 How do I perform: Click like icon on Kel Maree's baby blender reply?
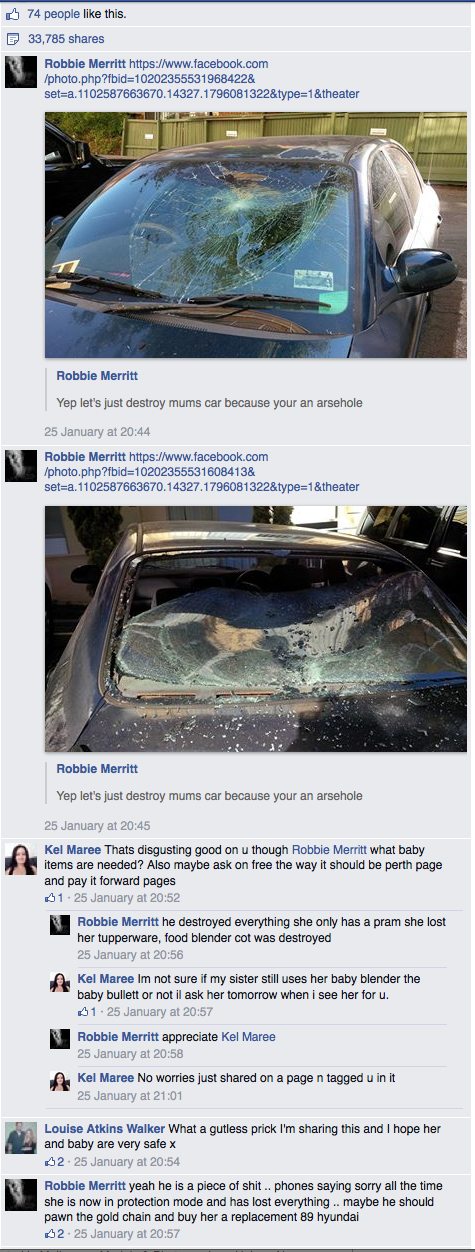coord(84,1012)
